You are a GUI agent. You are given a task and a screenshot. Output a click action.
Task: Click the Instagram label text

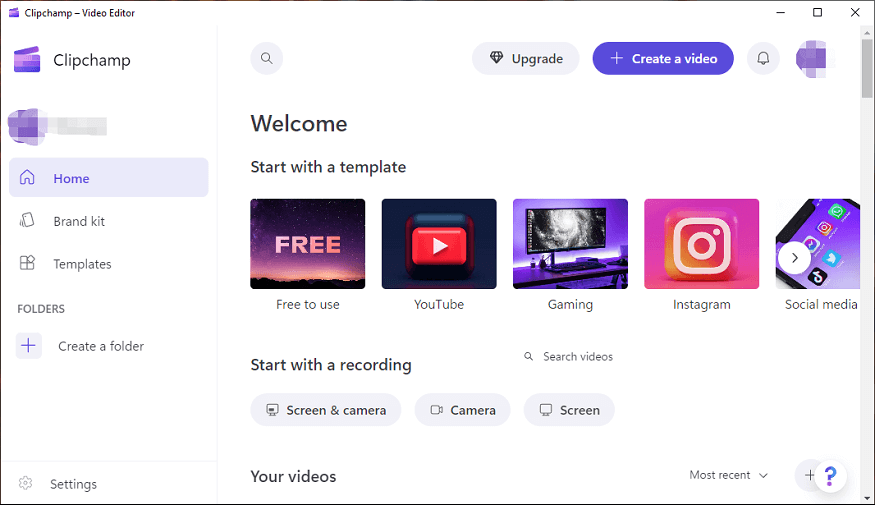coord(701,304)
